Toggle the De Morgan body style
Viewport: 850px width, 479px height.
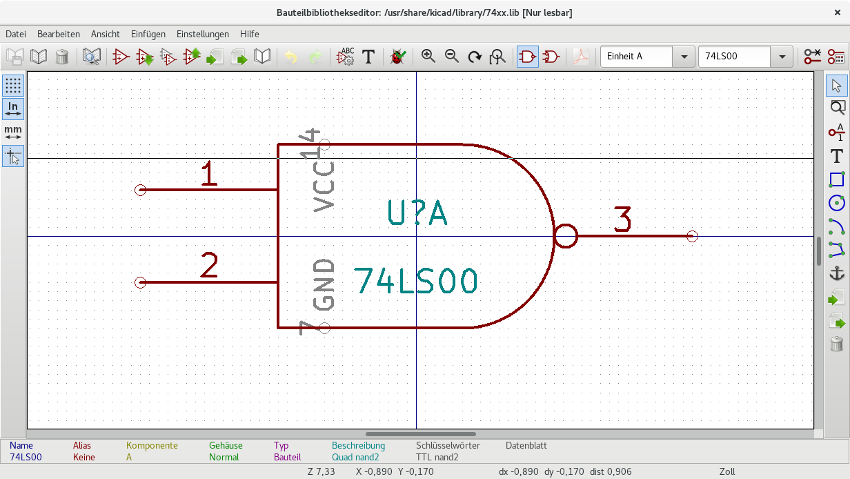(x=550, y=57)
